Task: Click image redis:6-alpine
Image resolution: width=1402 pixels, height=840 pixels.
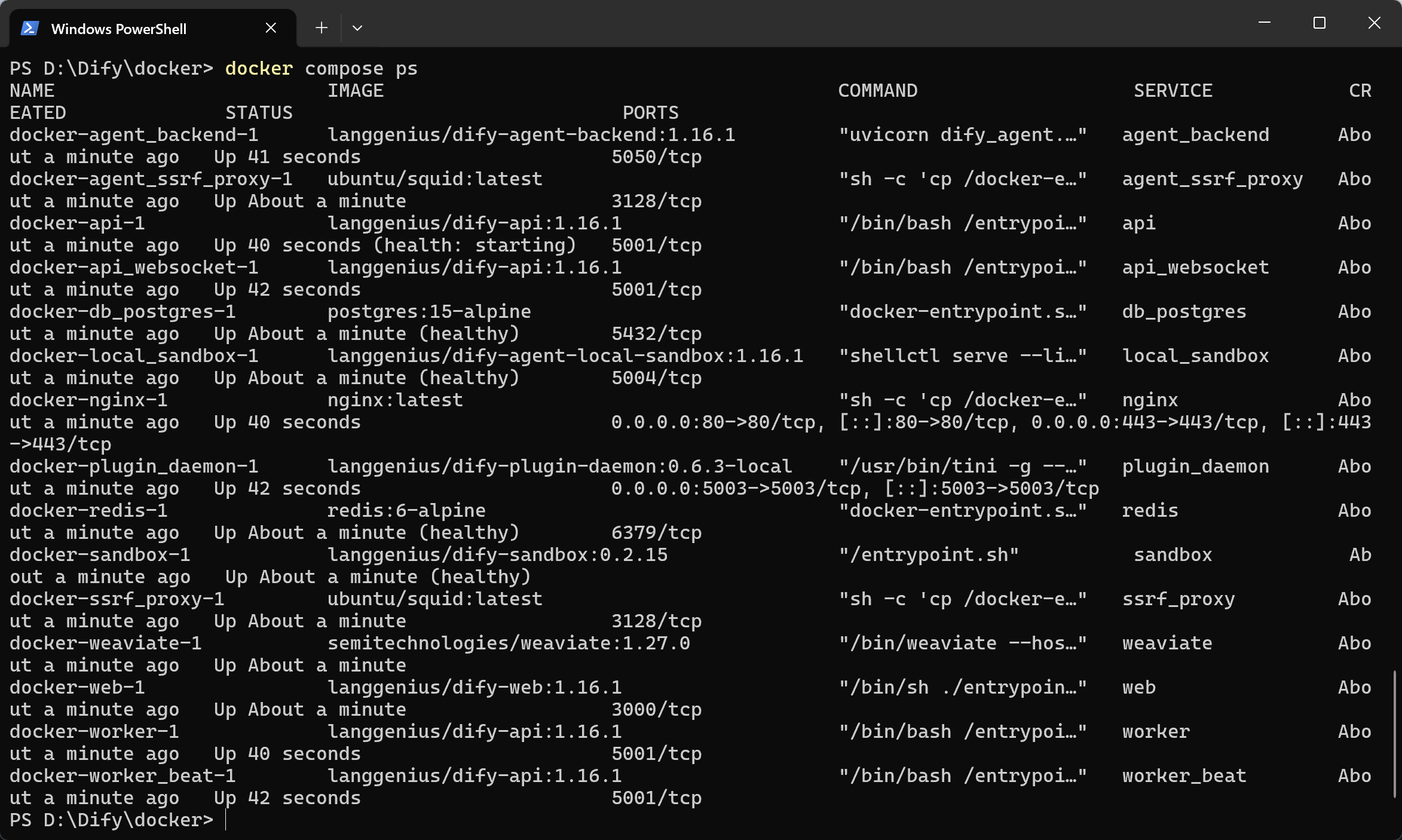Action: (x=407, y=511)
